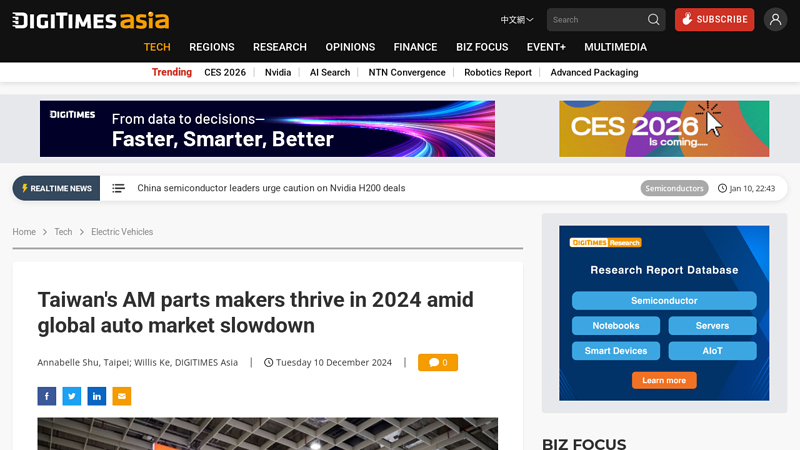Click the Semiconductor research button
Image resolution: width=800 pixels, height=450 pixels.
(x=664, y=301)
